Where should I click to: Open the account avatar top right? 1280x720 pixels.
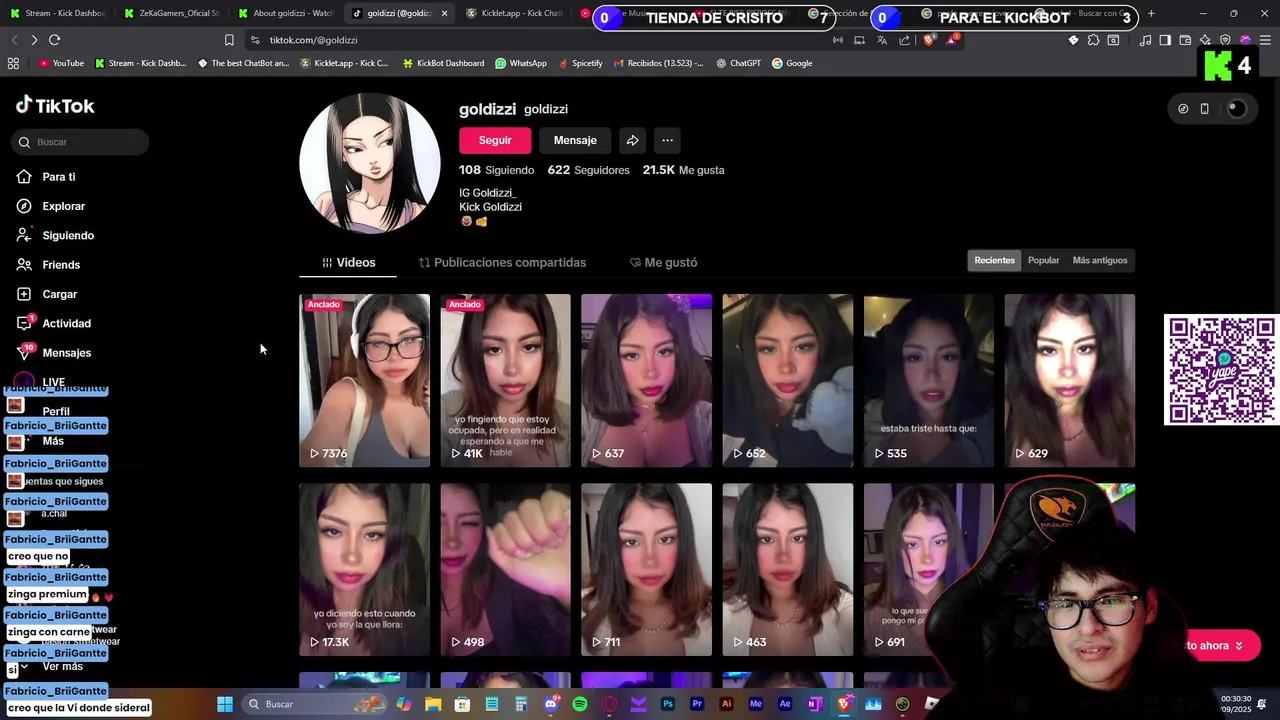pyautogui.click(x=1237, y=109)
